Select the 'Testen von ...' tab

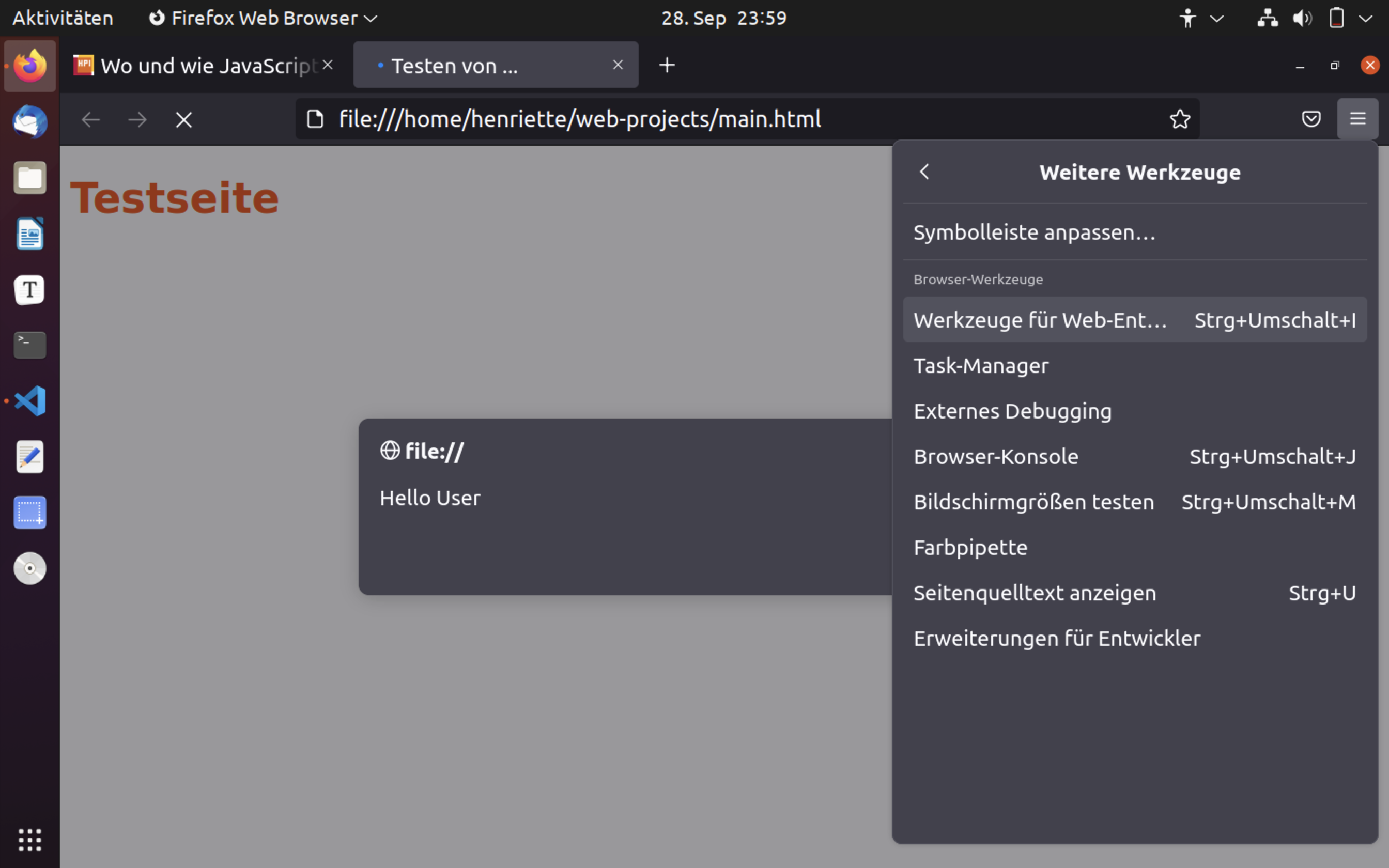(496, 65)
